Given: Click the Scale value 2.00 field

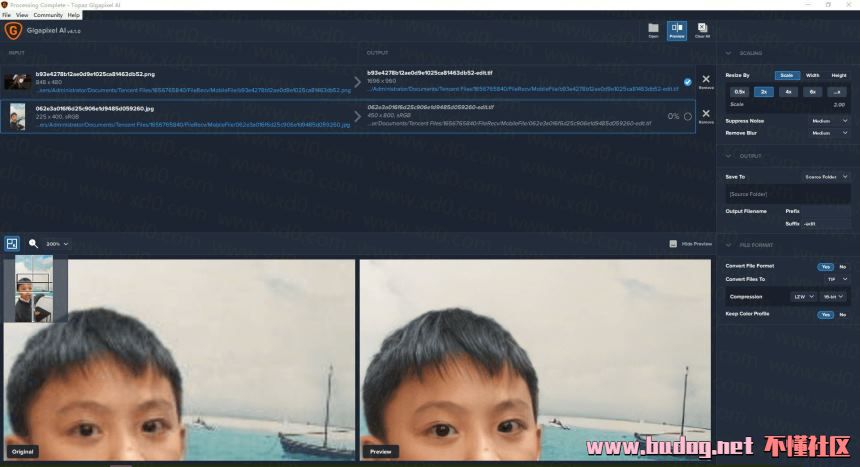Looking at the screenshot, I should pos(839,104).
